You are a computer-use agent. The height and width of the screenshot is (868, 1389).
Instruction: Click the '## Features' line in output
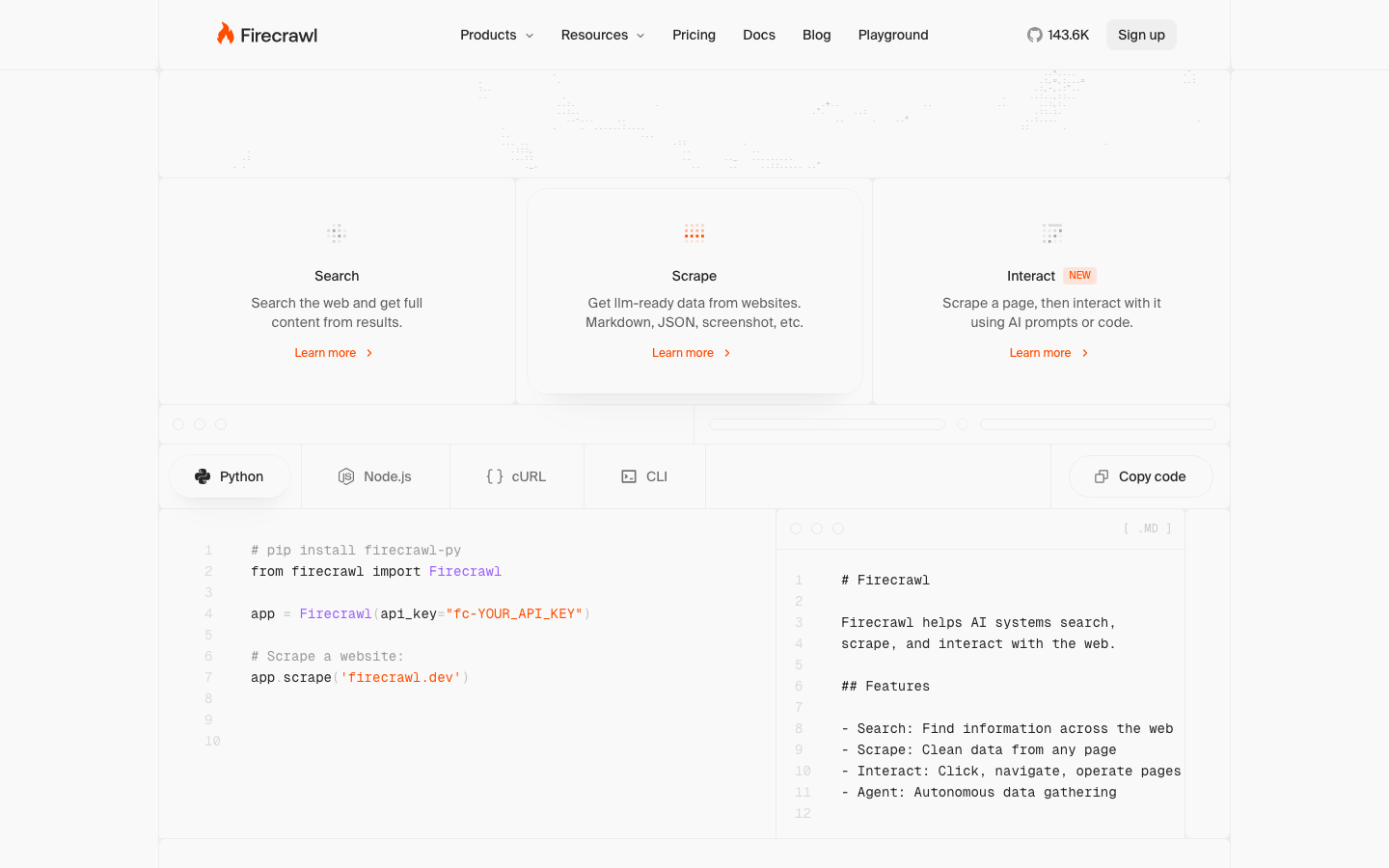click(x=885, y=687)
